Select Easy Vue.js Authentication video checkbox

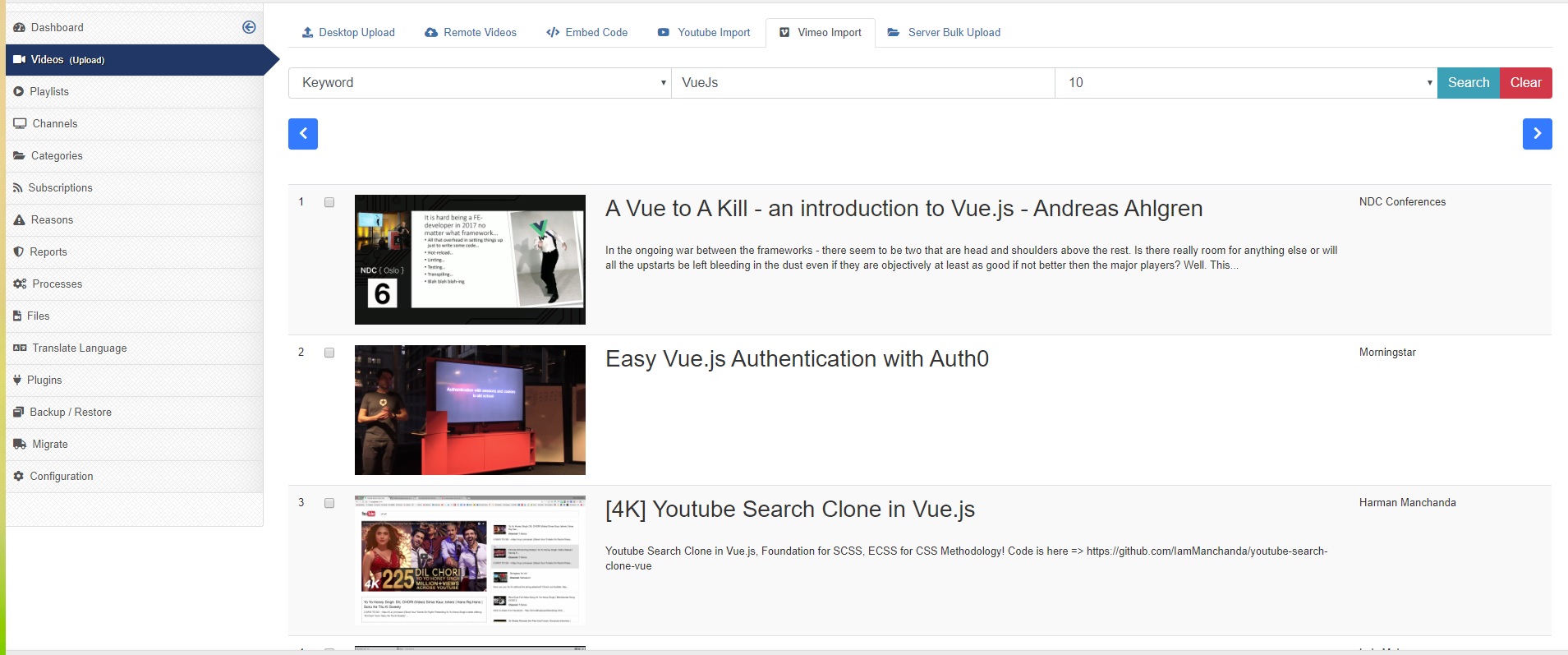tap(329, 353)
